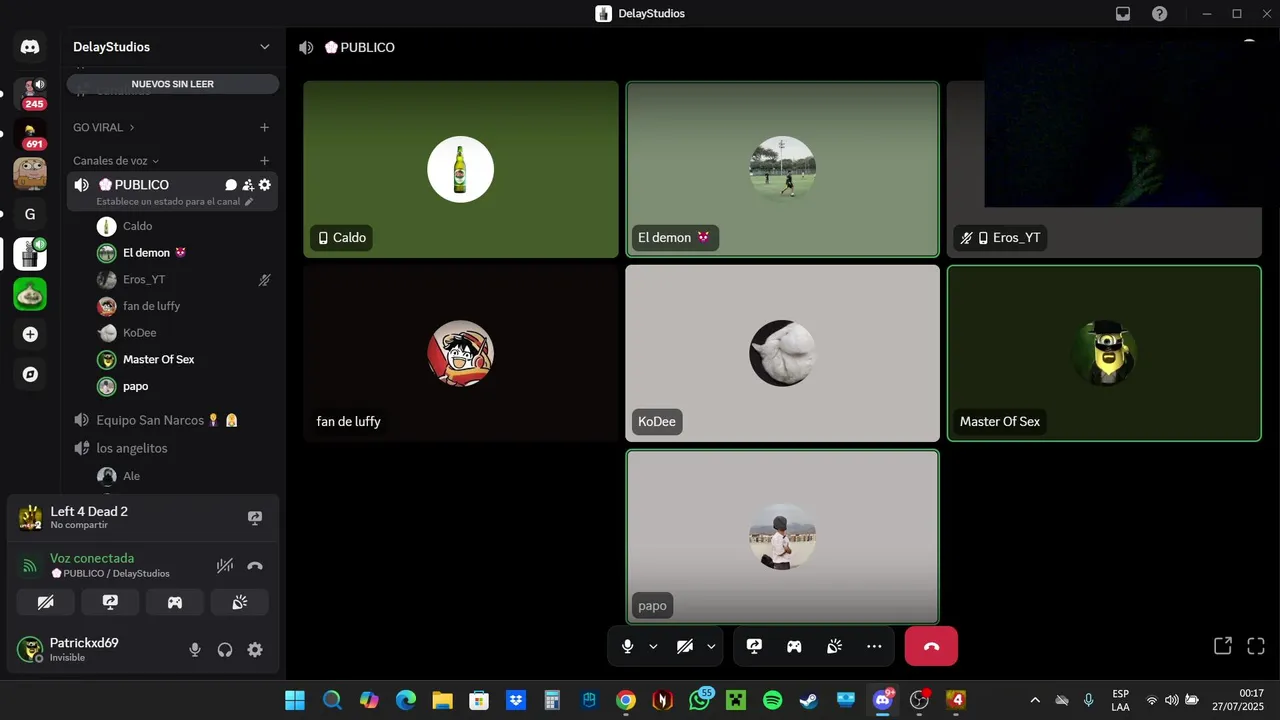1280x720 pixels.
Task: Join the los angelitos voice channel
Action: (x=172, y=448)
